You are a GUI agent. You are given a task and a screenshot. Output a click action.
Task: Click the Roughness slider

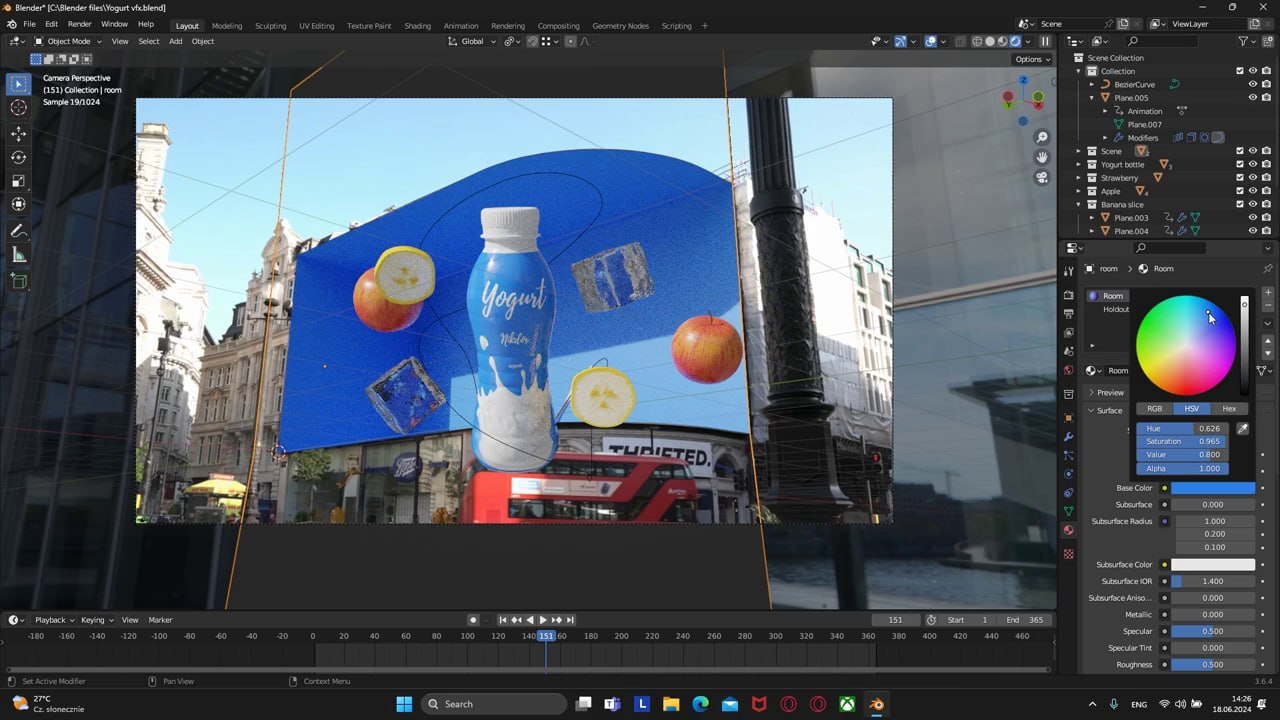[1213, 665]
